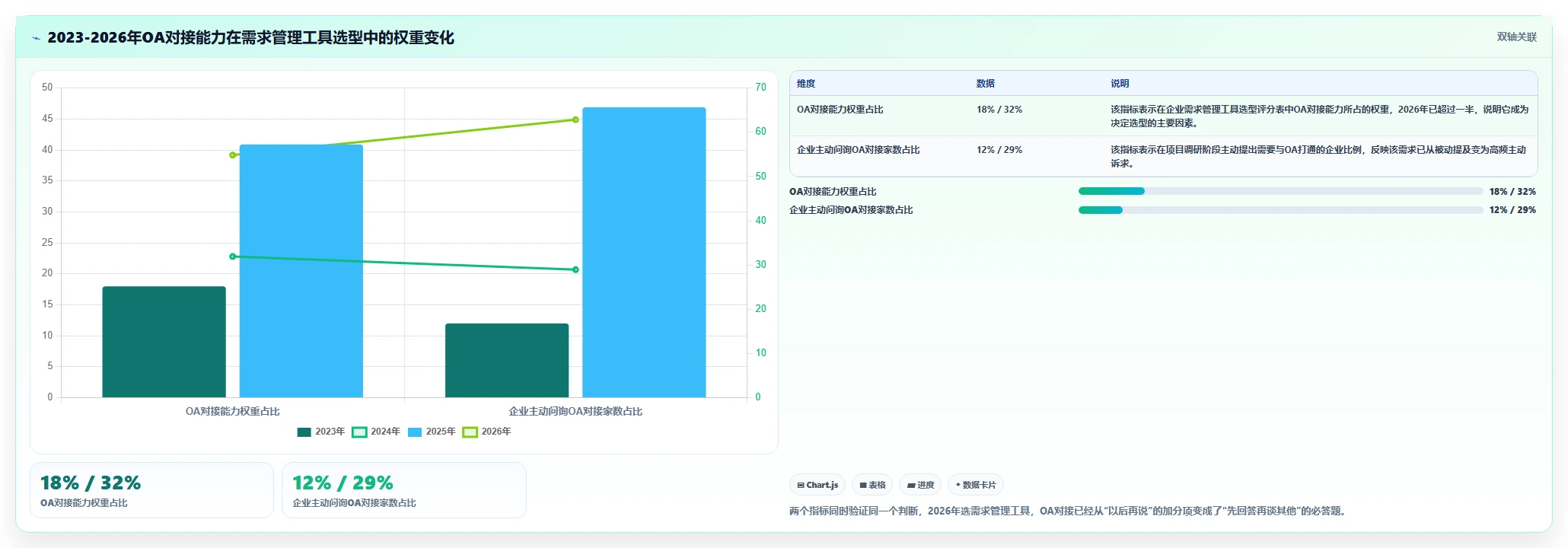
Task: Toggle the 2025年 legend entry
Action: click(x=432, y=432)
